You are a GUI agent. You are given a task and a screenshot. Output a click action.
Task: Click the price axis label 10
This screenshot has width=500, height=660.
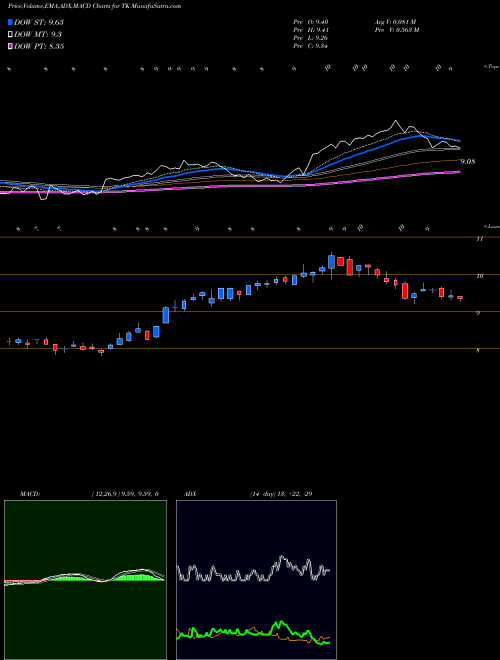[x=479, y=276]
